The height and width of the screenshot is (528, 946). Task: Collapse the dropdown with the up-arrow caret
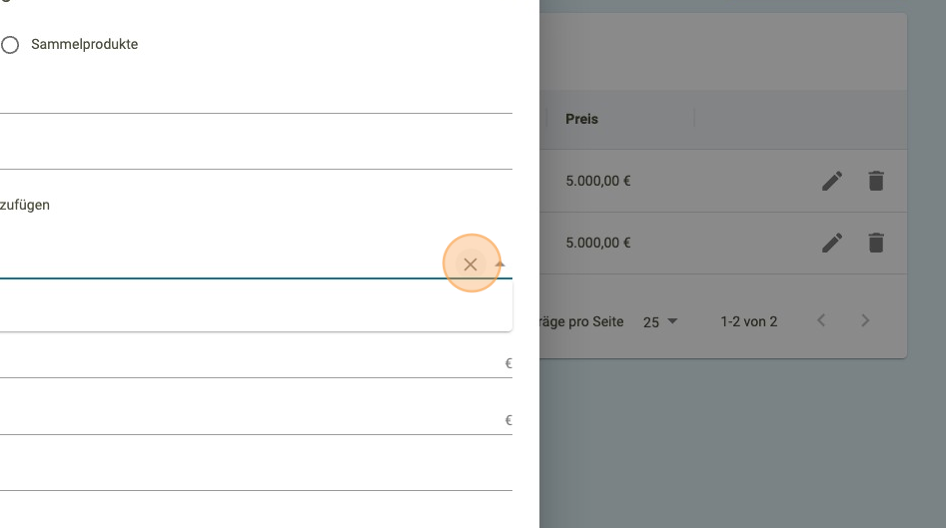click(x=500, y=265)
